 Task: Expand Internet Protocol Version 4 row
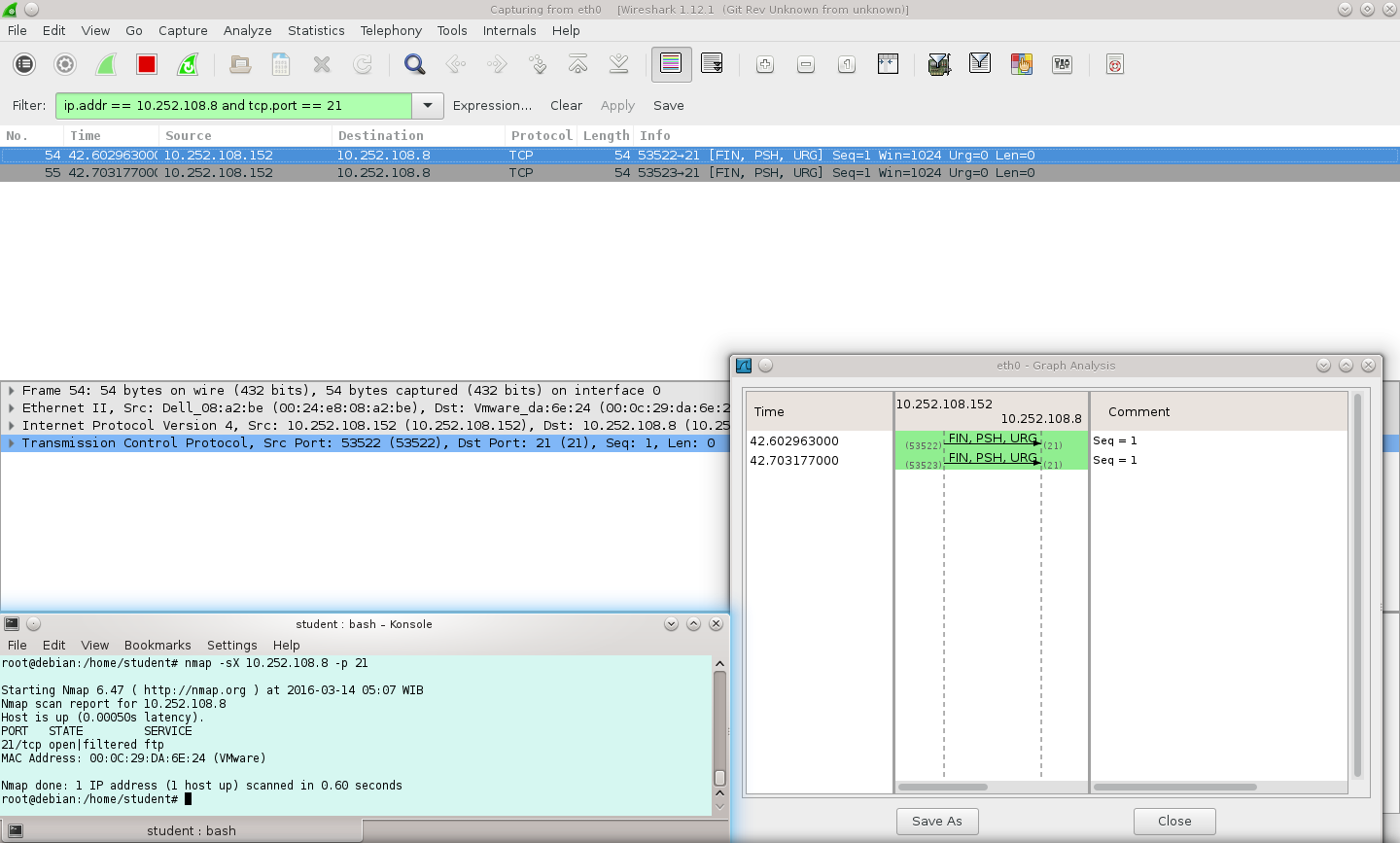coord(11,426)
